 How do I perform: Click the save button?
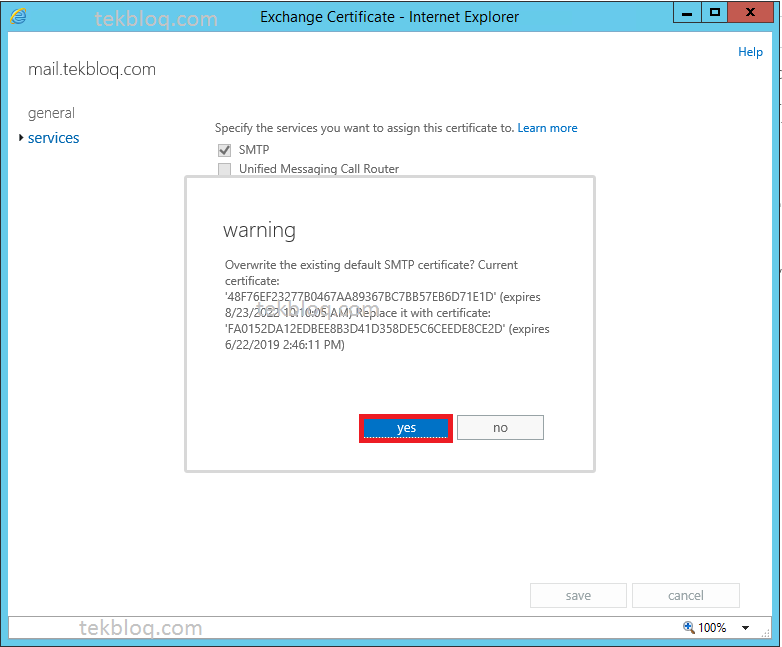[578, 596]
